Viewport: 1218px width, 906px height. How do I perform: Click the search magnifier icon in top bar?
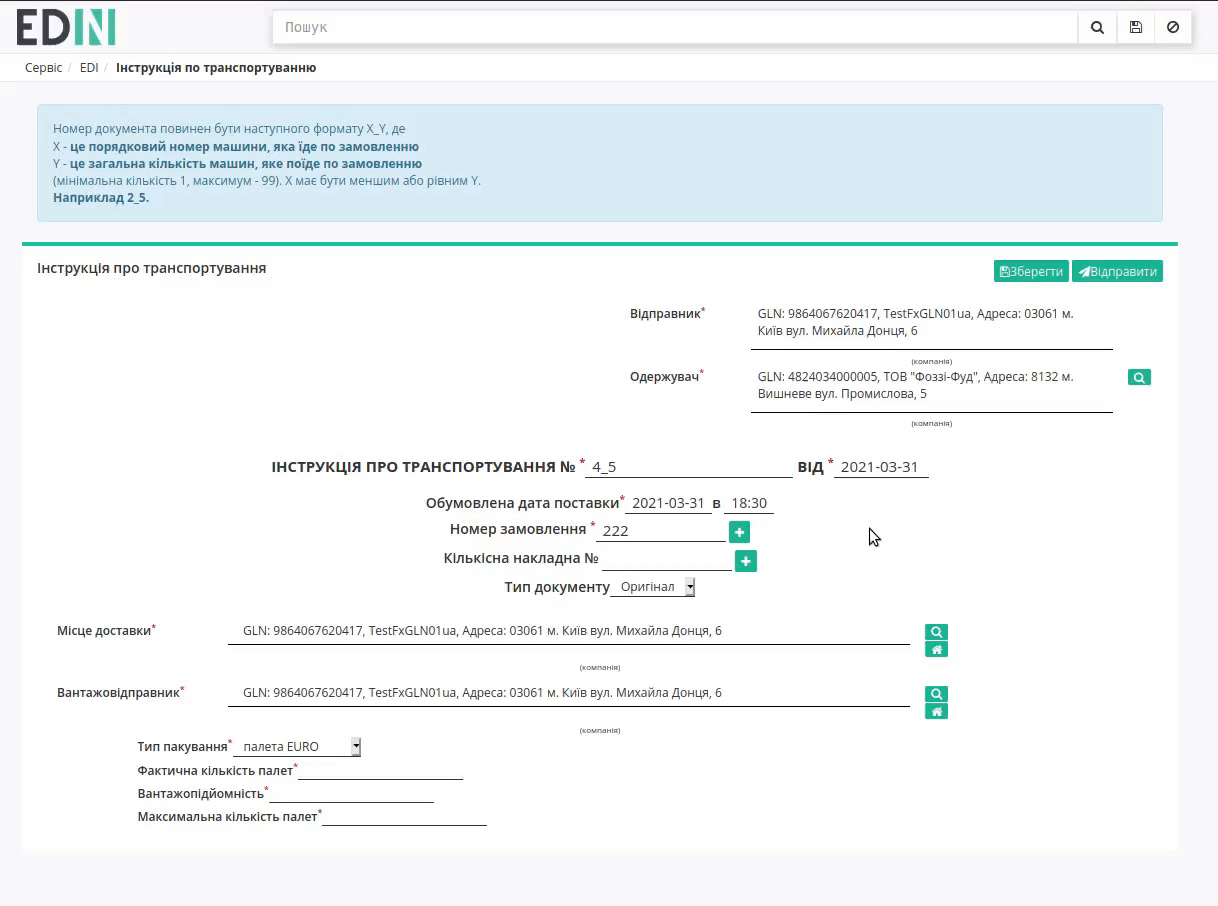pos(1097,28)
